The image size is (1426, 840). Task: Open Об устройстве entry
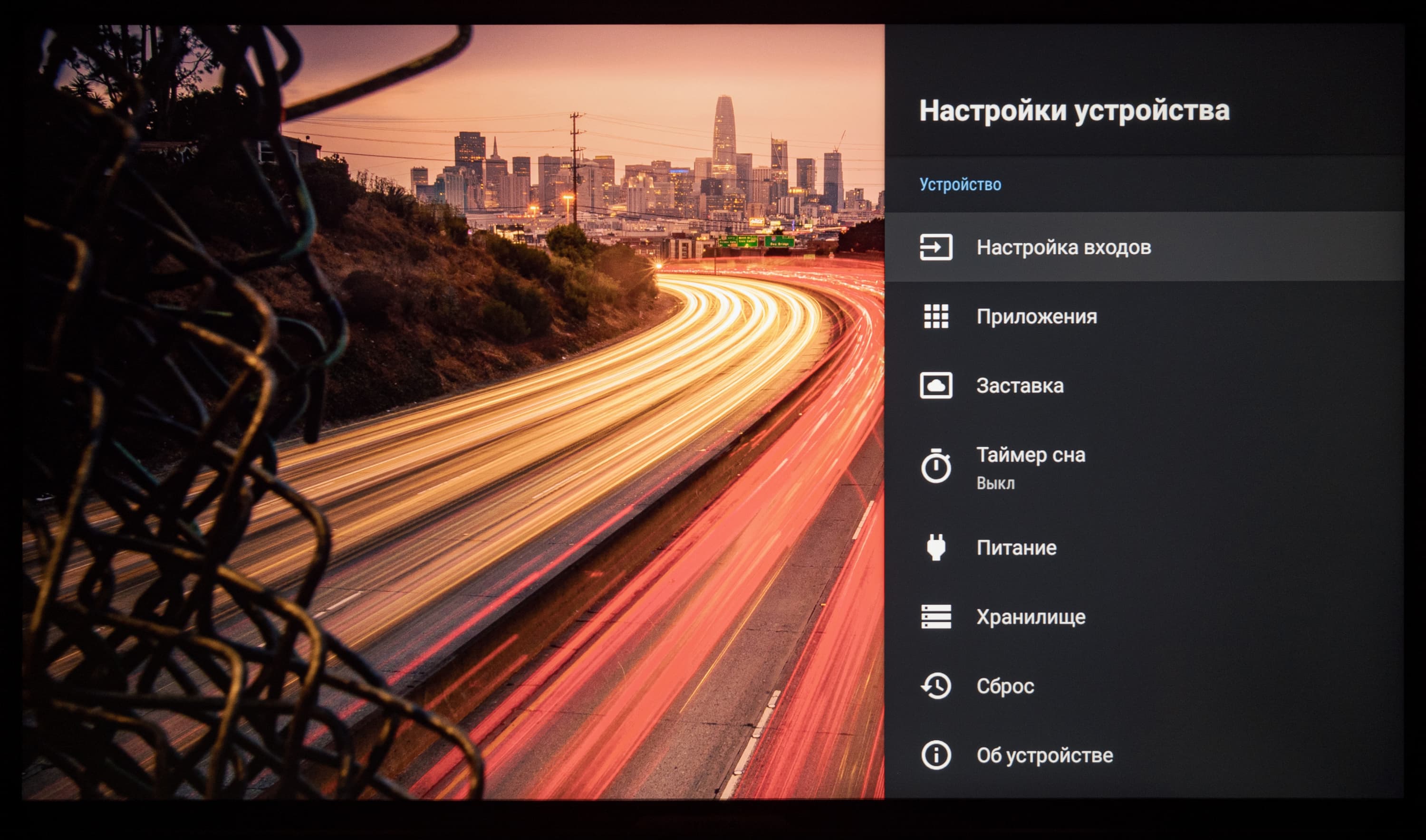tap(1044, 755)
